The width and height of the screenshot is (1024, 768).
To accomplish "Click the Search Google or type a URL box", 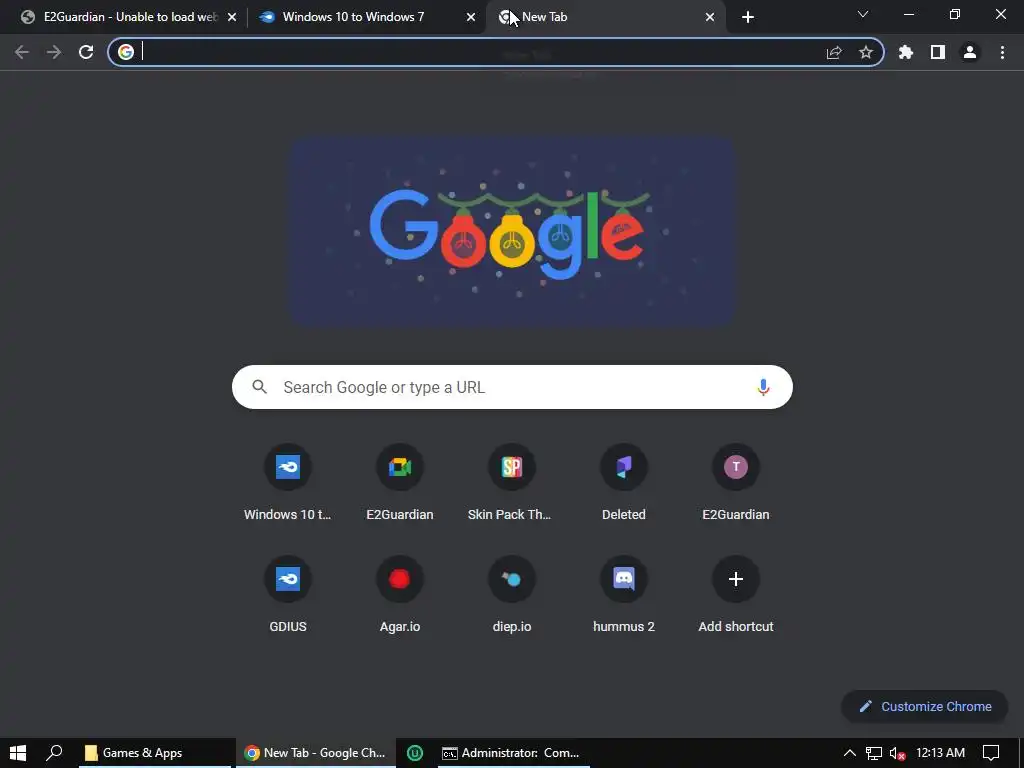I will pos(512,387).
